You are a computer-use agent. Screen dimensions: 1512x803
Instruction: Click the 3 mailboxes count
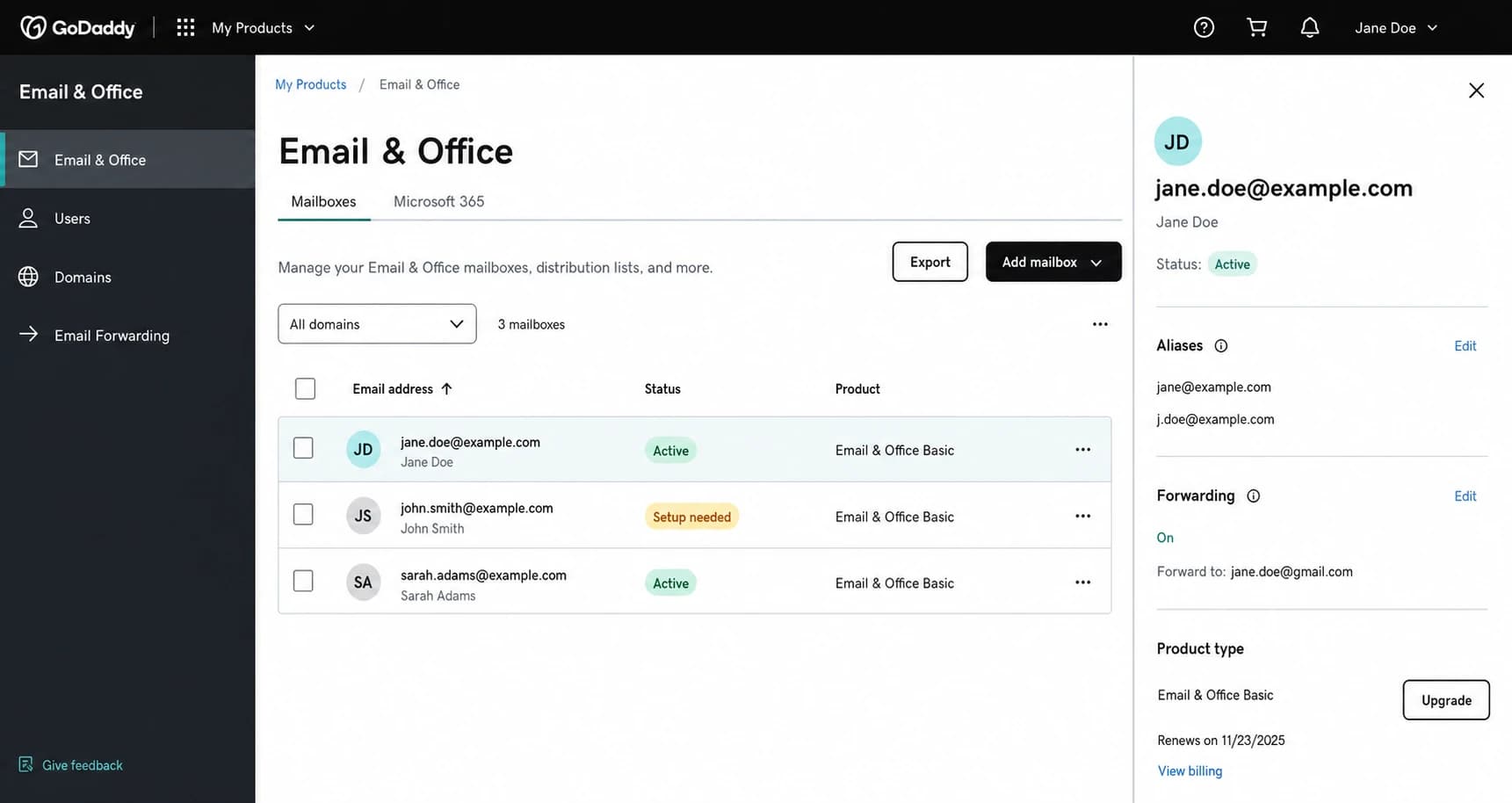tap(532, 324)
